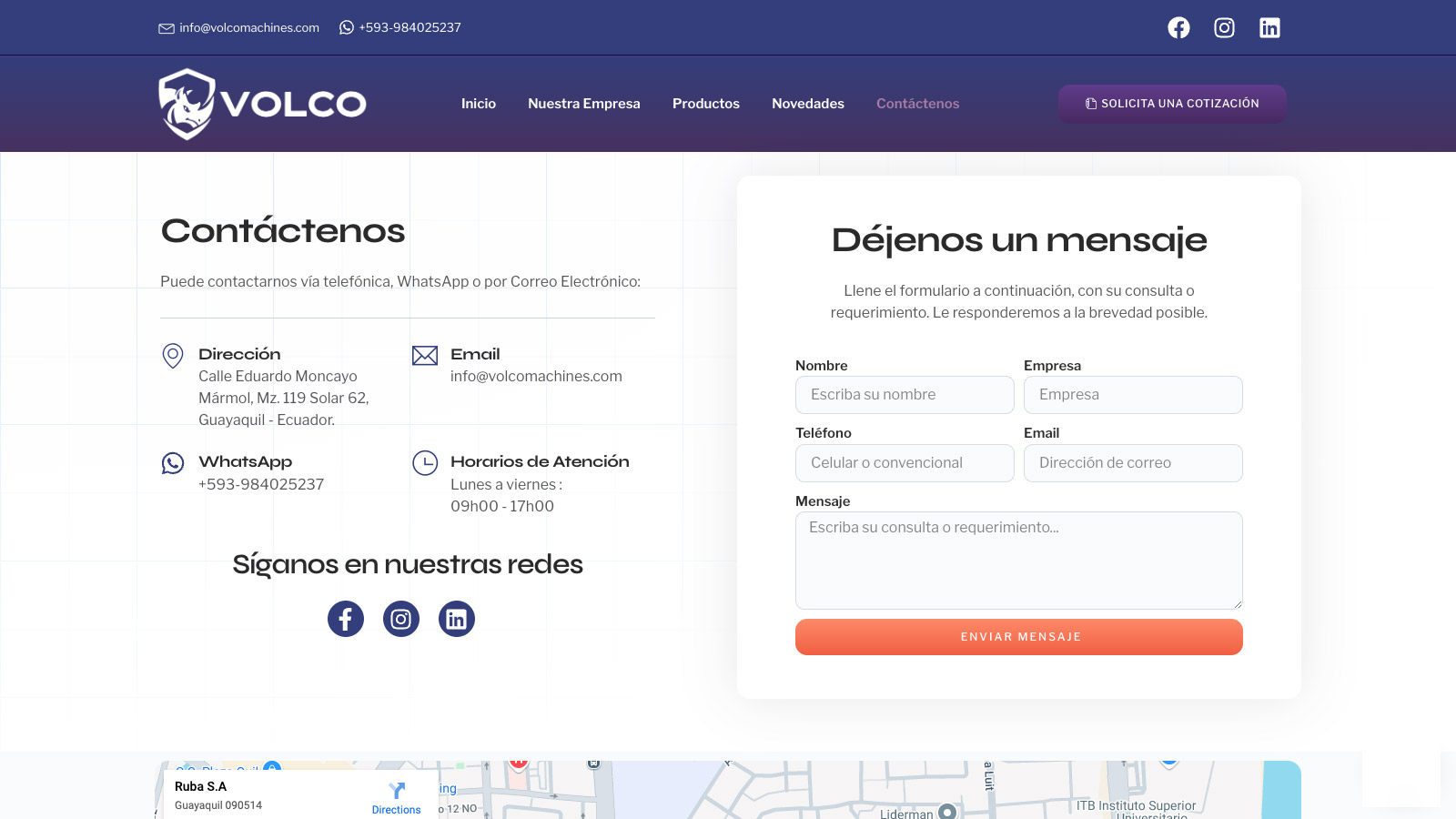Click the Teléfono input field
The image size is (1456, 819).
pyautogui.click(x=905, y=463)
